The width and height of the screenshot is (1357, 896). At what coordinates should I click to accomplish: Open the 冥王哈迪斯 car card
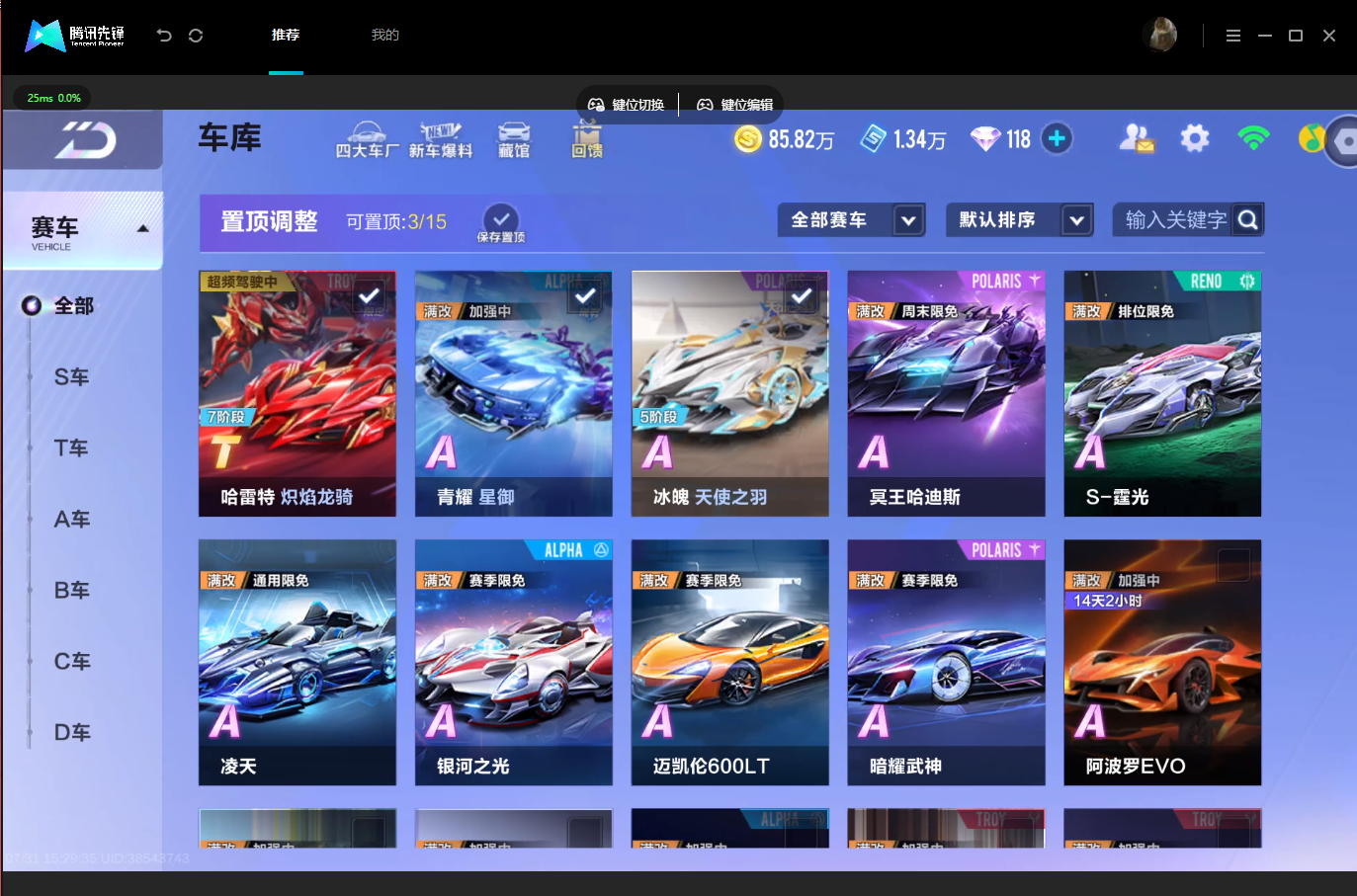pos(947,394)
